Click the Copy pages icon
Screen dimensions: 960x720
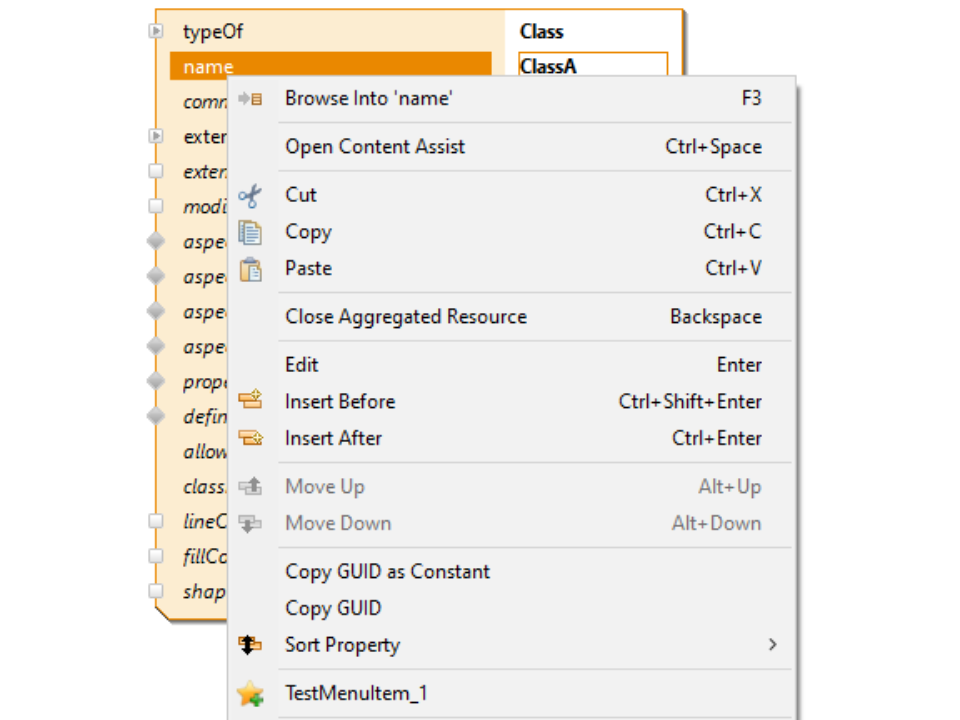coord(250,232)
